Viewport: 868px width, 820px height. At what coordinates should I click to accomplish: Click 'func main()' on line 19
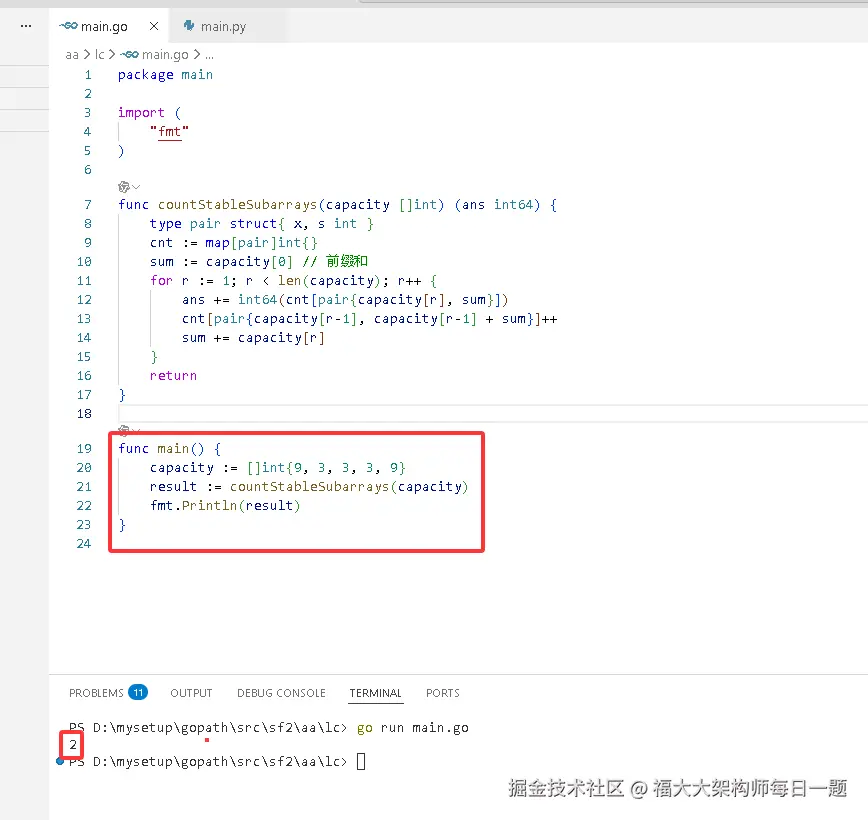pyautogui.click(x=161, y=448)
